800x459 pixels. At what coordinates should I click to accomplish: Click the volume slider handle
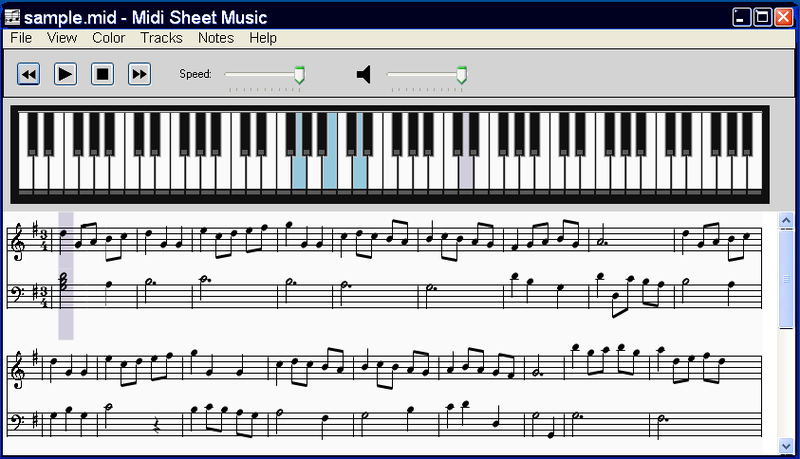click(461, 74)
